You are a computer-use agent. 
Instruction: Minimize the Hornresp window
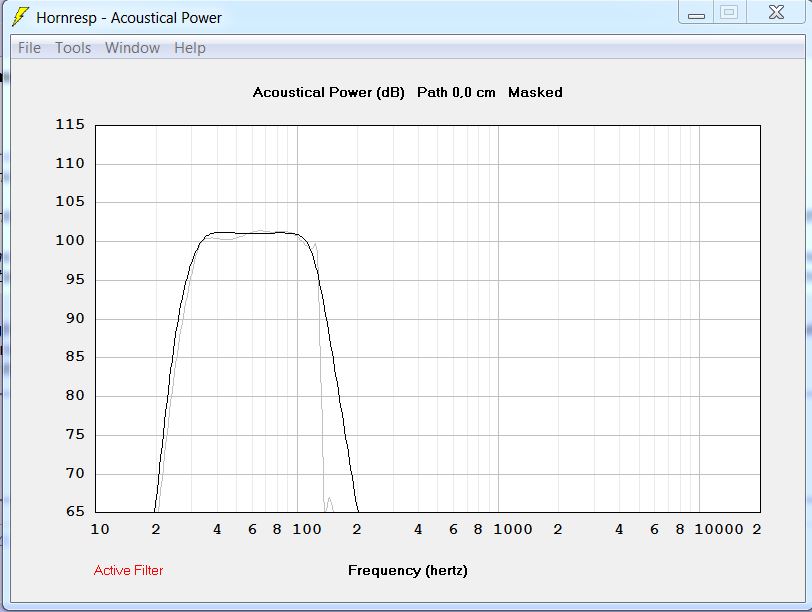[696, 12]
